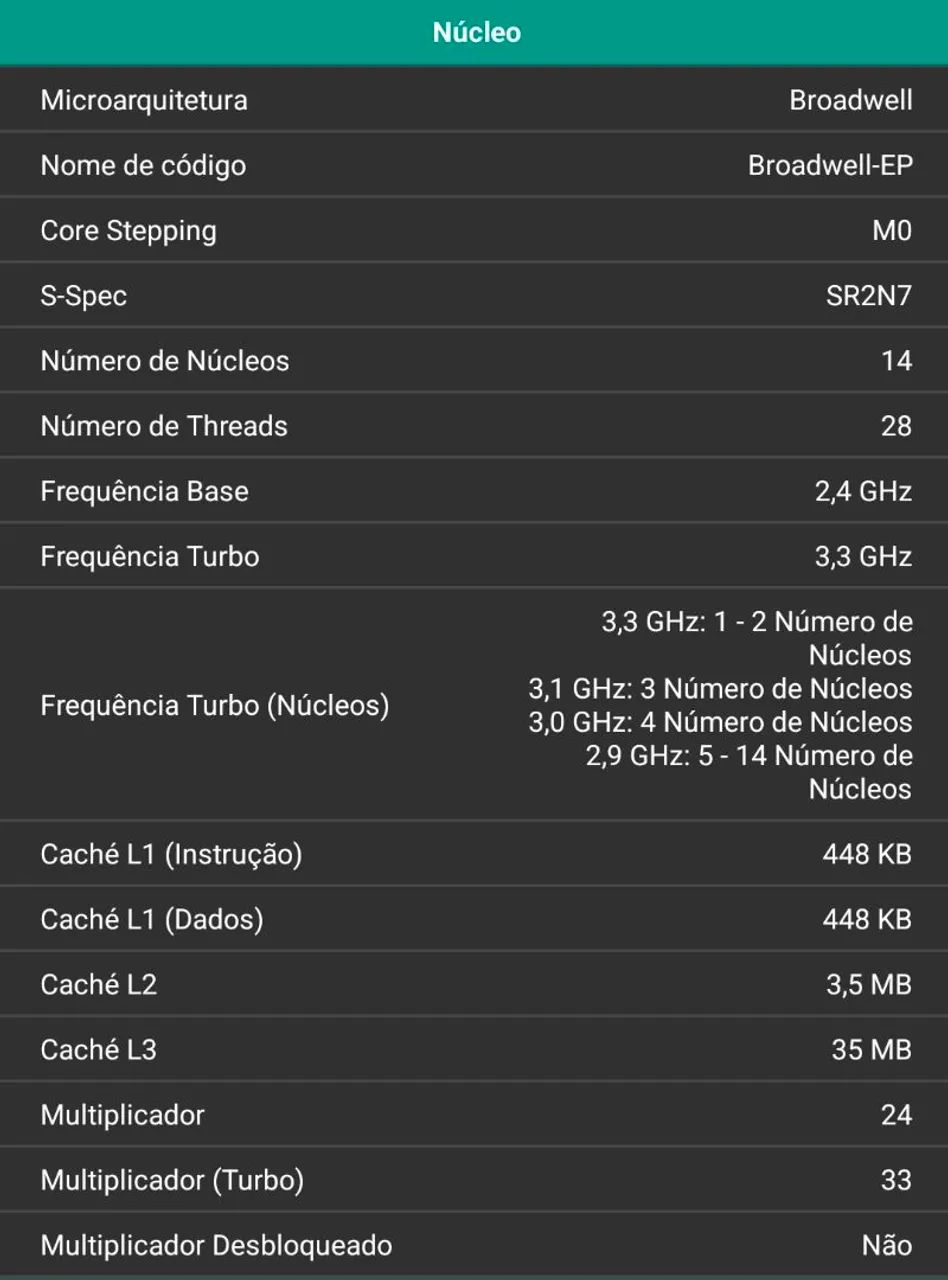Select the Core Stepping row
Image resolution: width=948 pixels, height=1280 pixels.
click(x=474, y=230)
